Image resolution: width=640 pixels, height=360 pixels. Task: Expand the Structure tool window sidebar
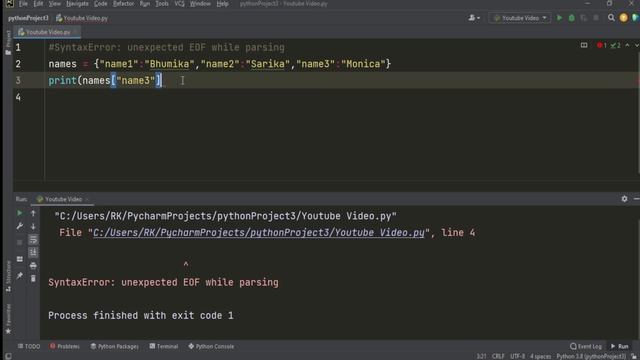click(x=8, y=276)
